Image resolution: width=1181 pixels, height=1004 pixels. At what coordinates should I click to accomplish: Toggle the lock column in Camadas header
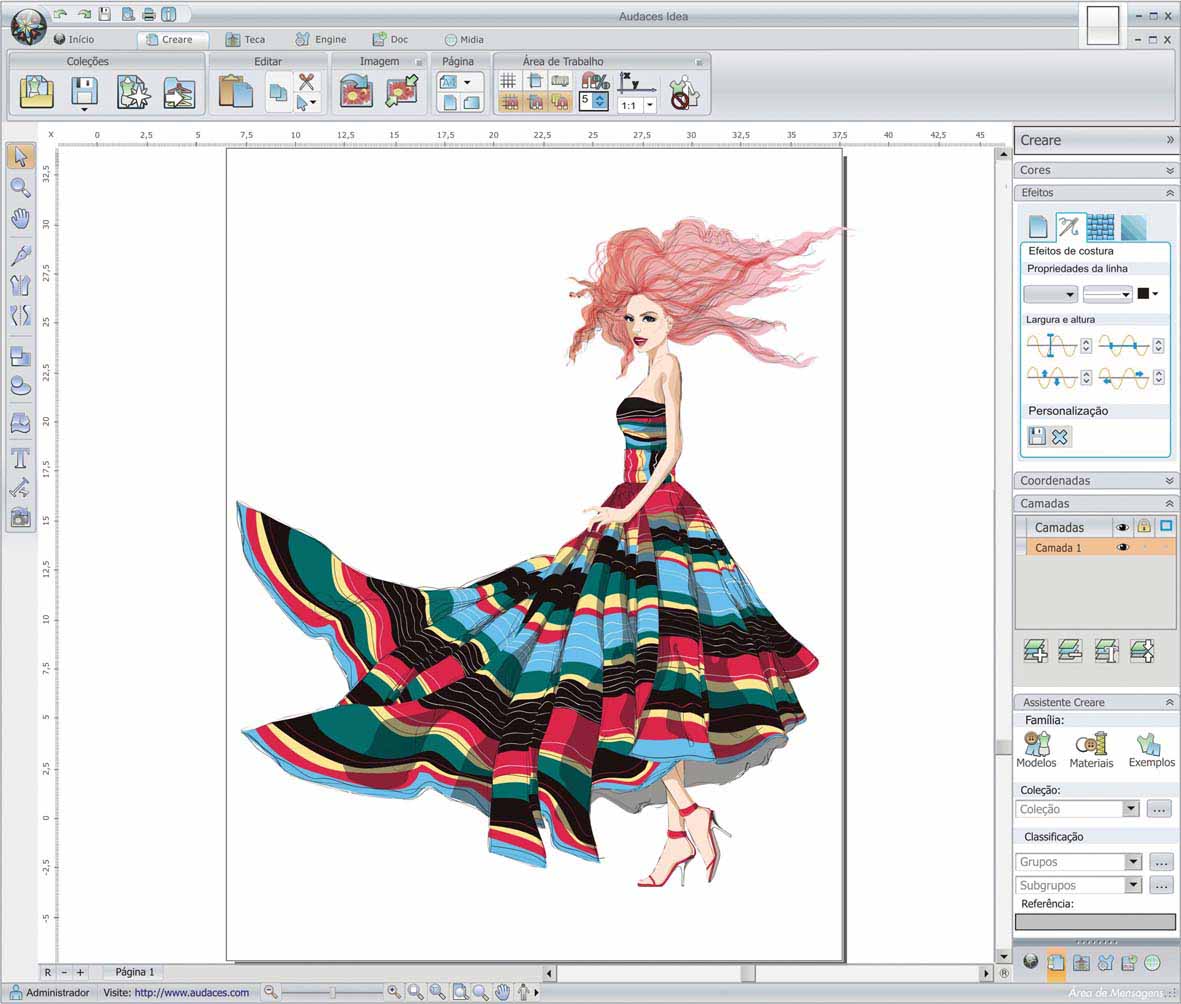click(1144, 527)
